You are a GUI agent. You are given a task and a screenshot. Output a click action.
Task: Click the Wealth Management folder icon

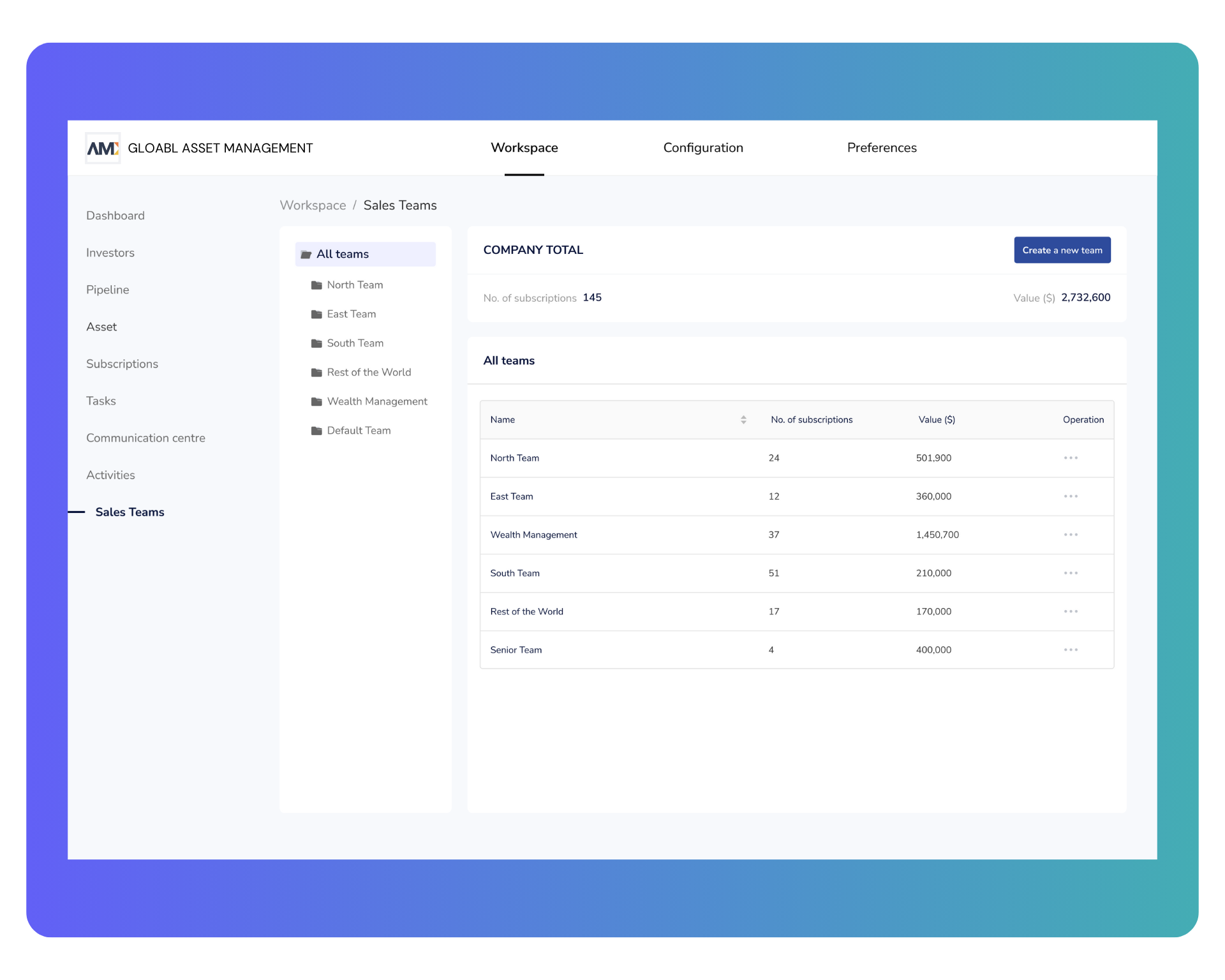point(316,402)
